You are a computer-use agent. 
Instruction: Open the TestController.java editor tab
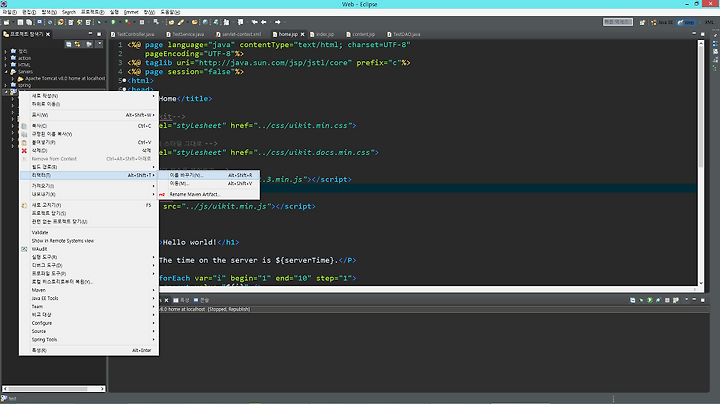coord(133,34)
